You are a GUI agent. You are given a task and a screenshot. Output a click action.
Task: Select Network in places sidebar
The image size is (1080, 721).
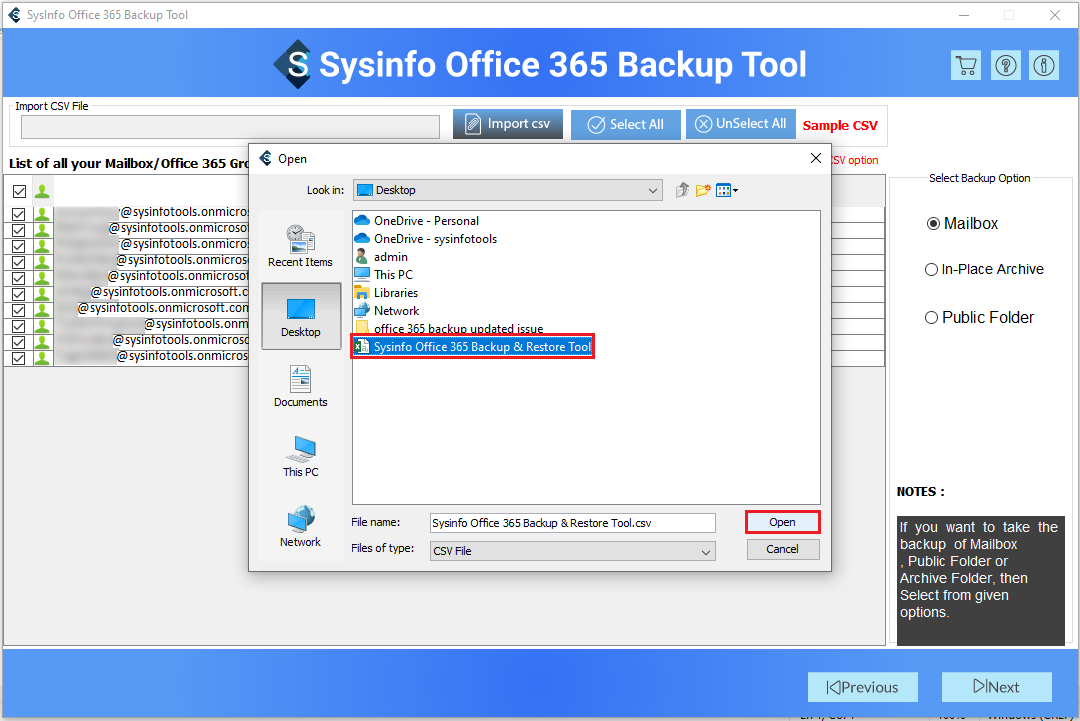pyautogui.click(x=300, y=526)
